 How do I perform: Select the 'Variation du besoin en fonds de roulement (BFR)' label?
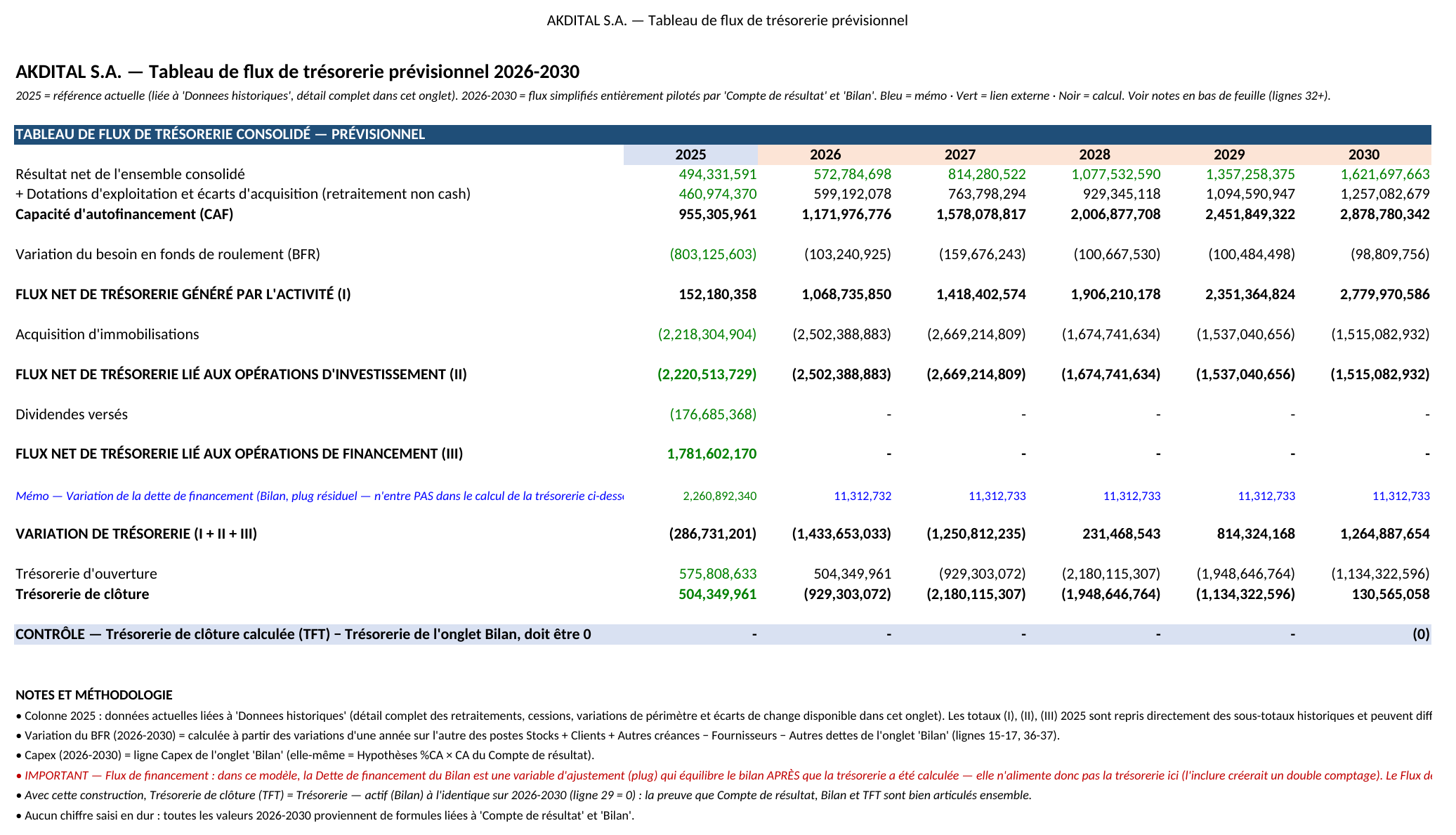168,254
